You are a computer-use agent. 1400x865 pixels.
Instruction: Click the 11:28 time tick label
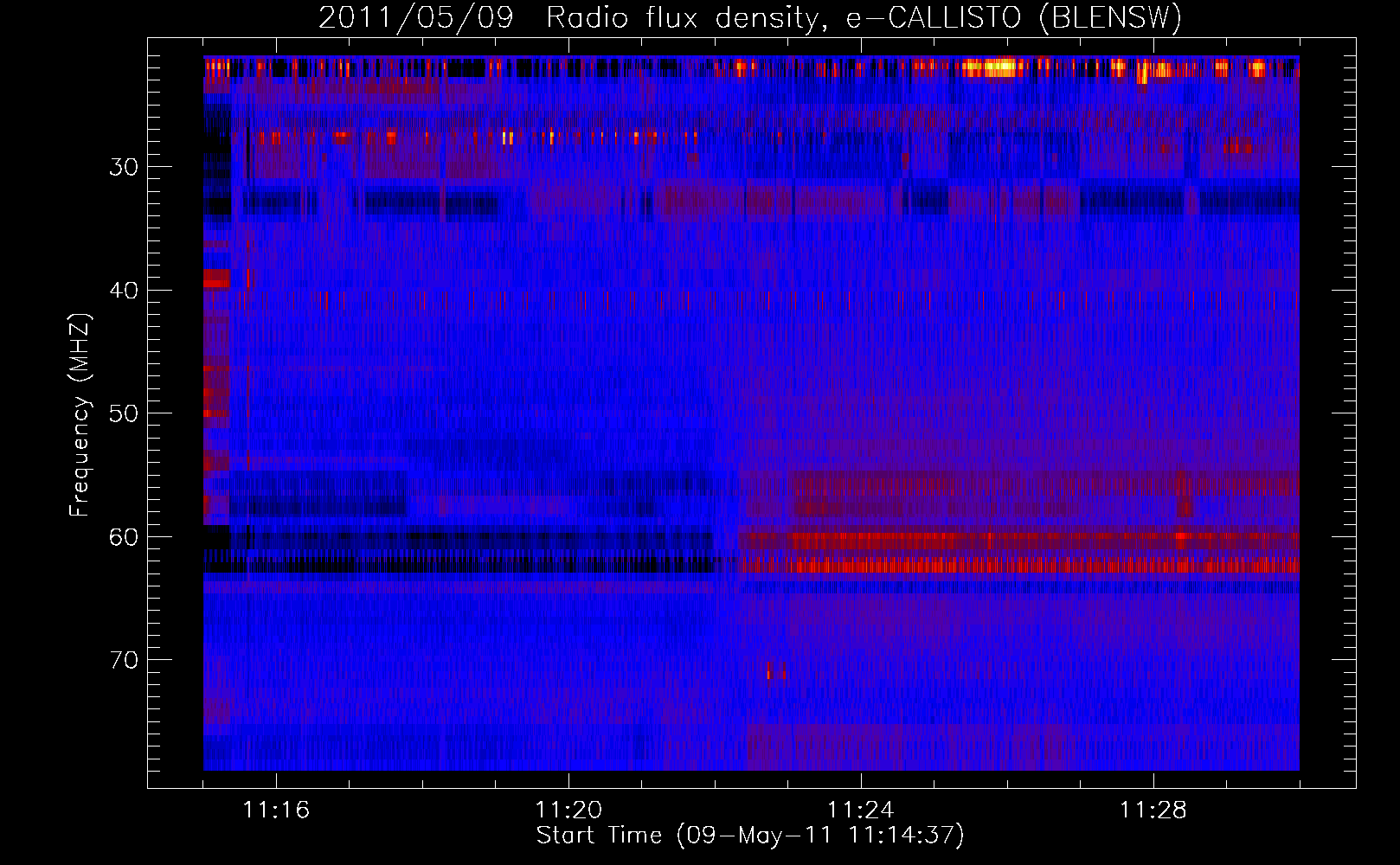pyautogui.click(x=1153, y=811)
